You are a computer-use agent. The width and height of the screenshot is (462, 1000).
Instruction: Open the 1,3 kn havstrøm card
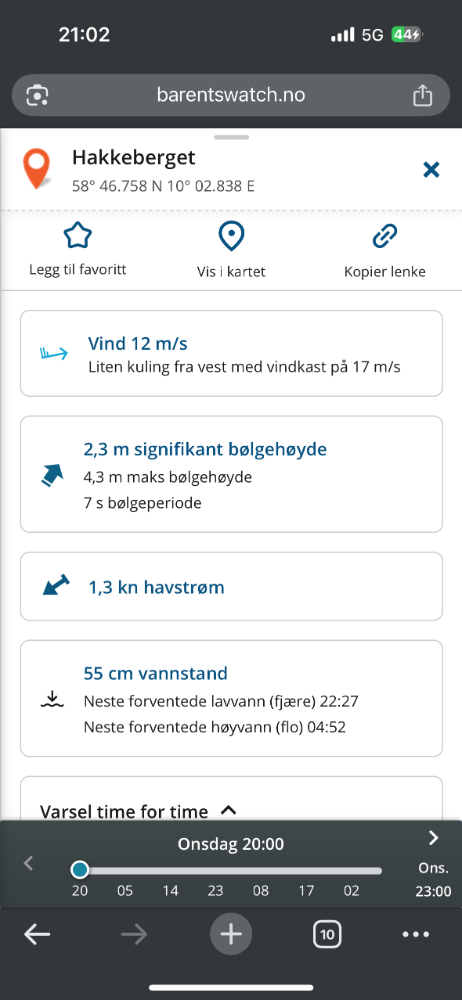point(231,586)
